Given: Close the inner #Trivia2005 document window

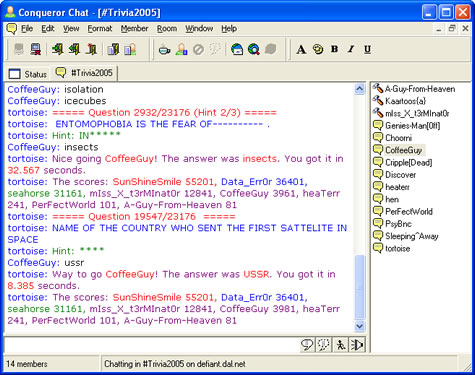Looking at the screenshot, I should tap(465, 29).
